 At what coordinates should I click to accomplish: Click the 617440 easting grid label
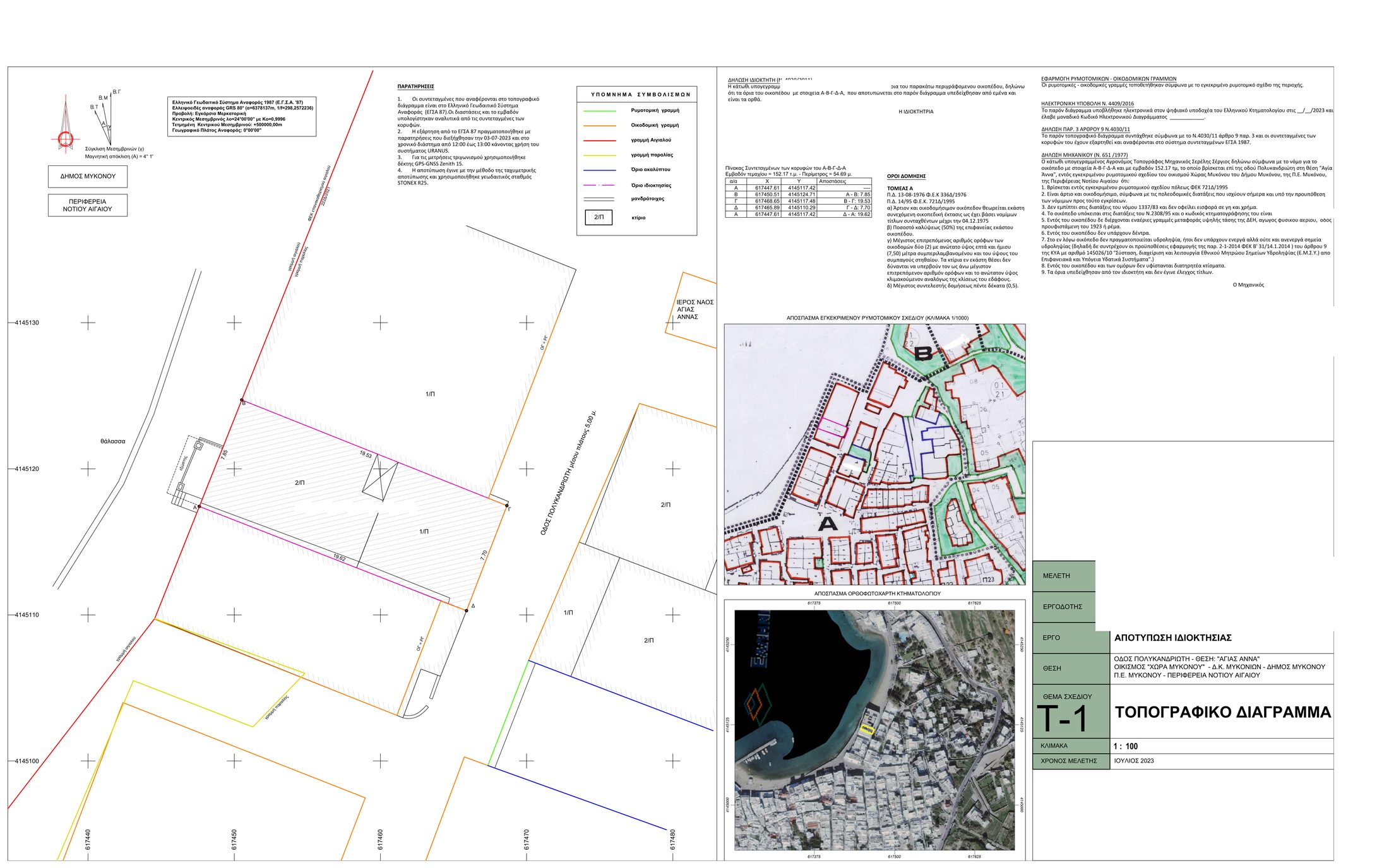tap(88, 840)
